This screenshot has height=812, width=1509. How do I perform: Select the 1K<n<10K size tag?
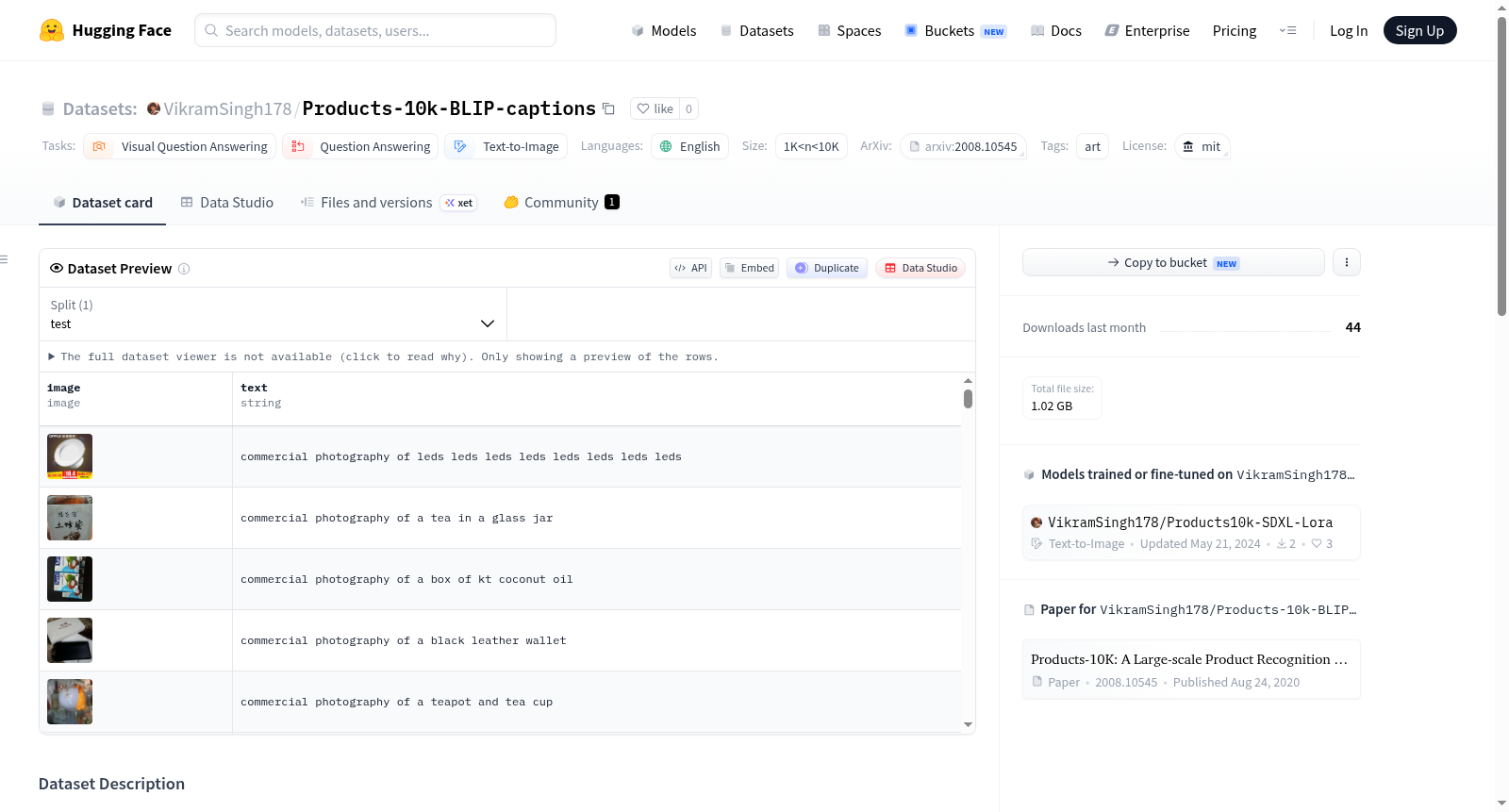point(811,146)
